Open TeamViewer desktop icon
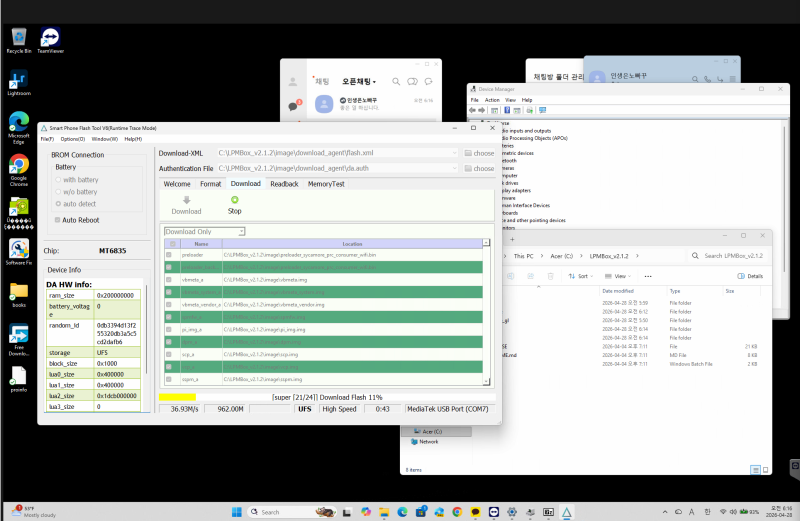Viewport: 800px width, 521px height. (50, 40)
